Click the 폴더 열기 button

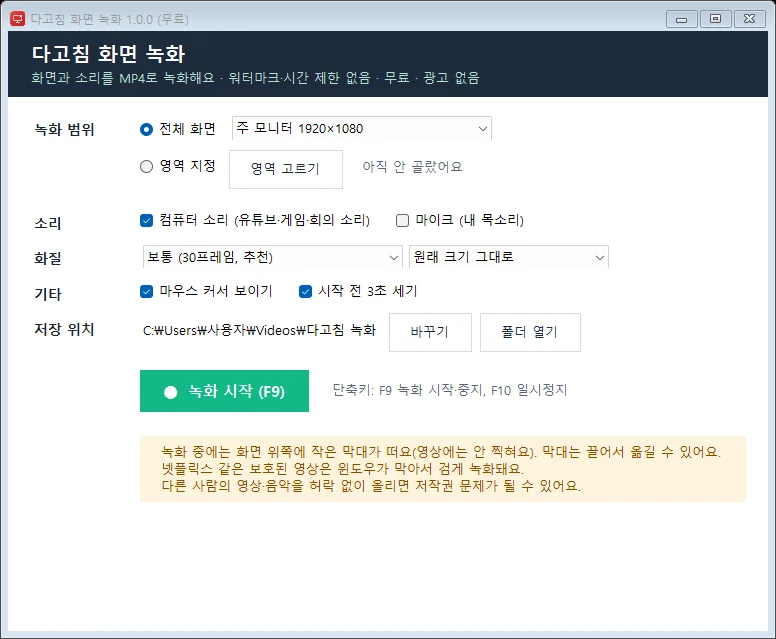(530, 332)
